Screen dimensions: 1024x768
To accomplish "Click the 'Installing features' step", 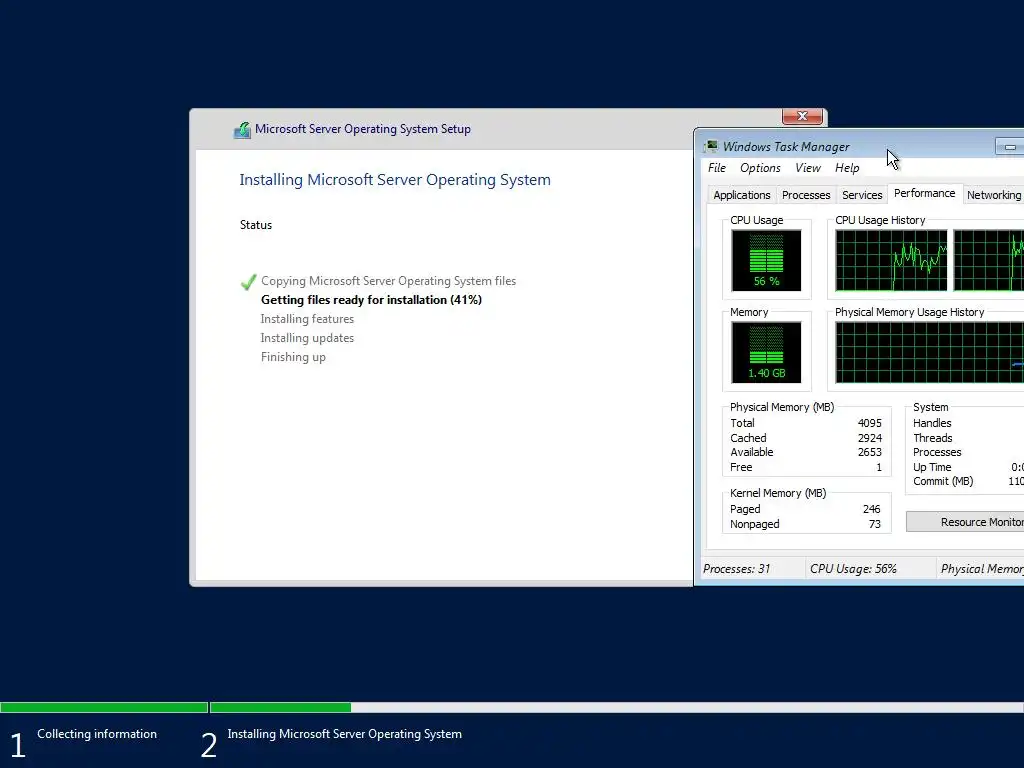I will (307, 319).
